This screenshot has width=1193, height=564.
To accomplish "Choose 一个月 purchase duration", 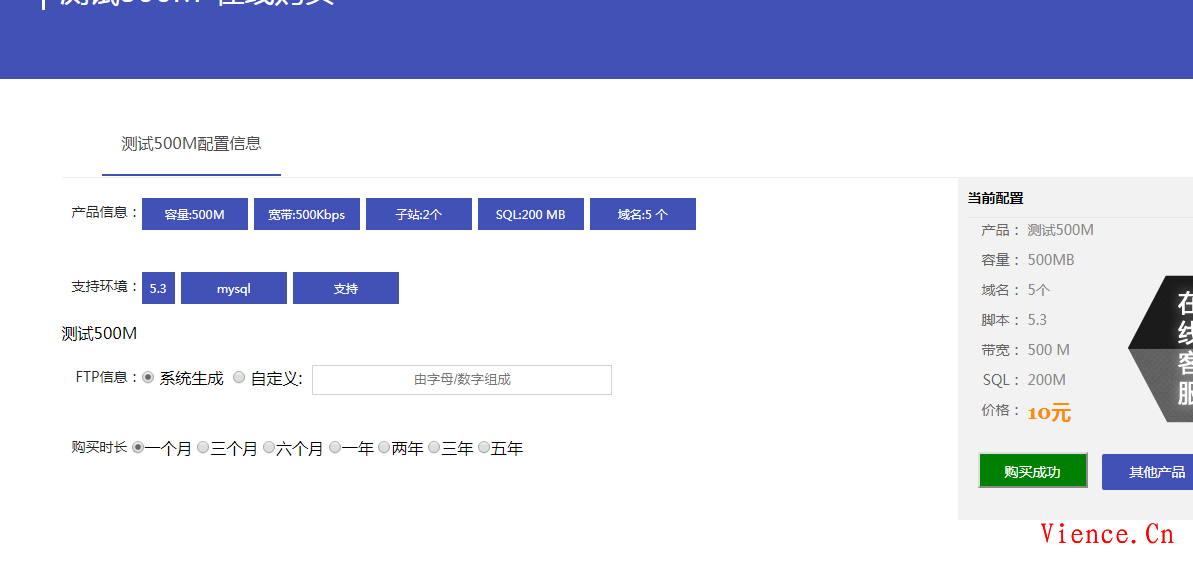I will click(138, 448).
